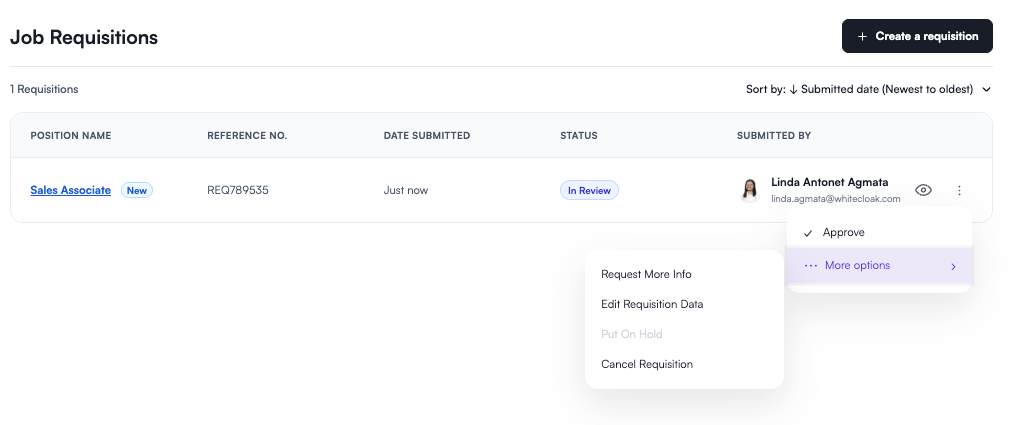Click the down arrow sort direction icon
This screenshot has height=425, width=1010.
[793, 89]
